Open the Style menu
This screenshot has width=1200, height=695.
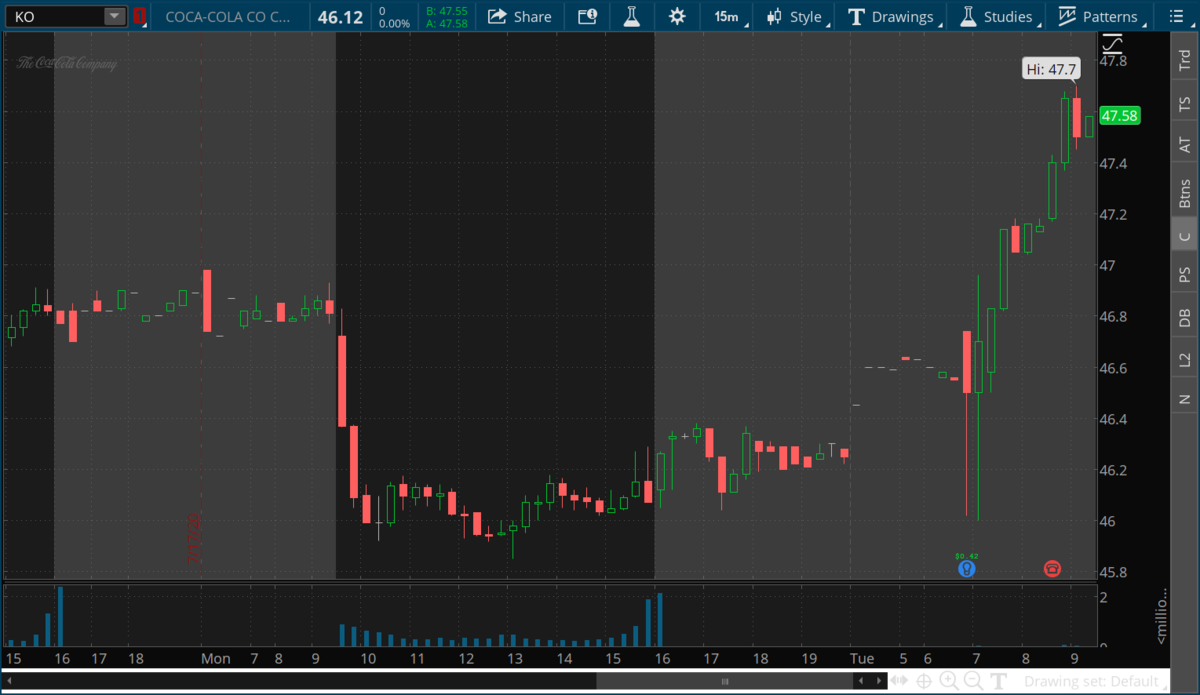click(x=795, y=16)
